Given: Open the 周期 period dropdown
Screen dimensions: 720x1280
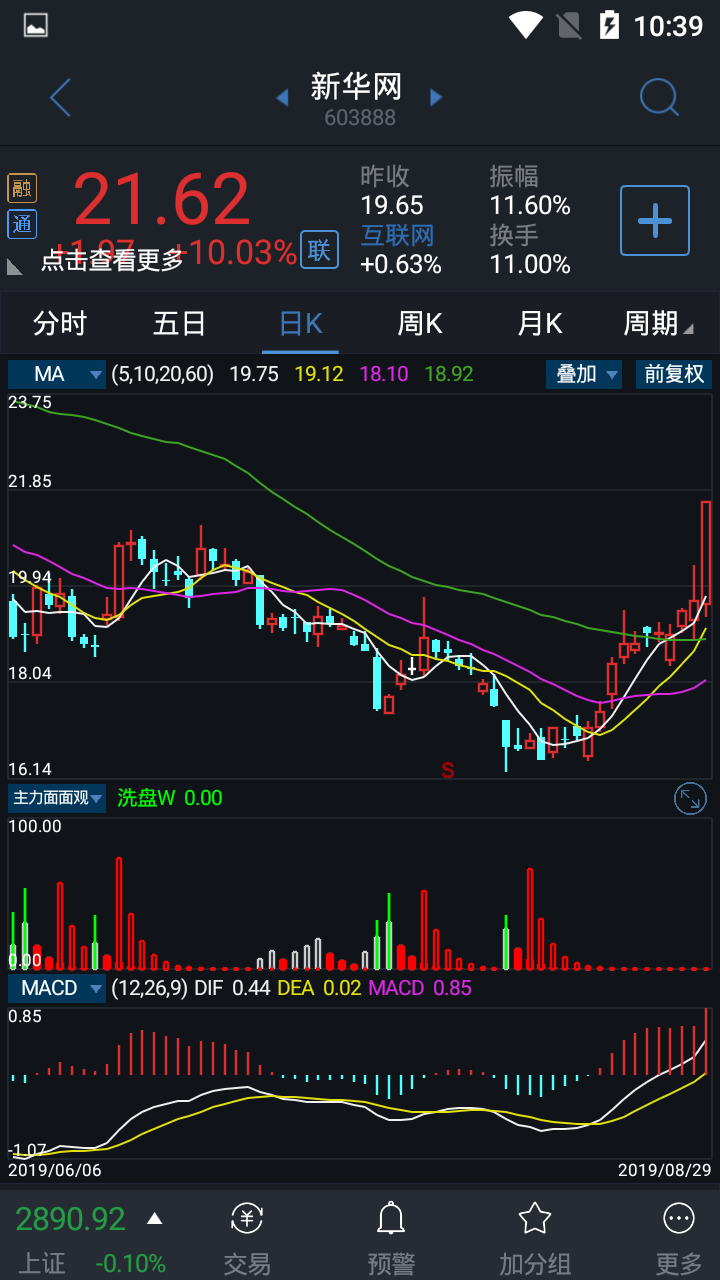Looking at the screenshot, I should (659, 323).
